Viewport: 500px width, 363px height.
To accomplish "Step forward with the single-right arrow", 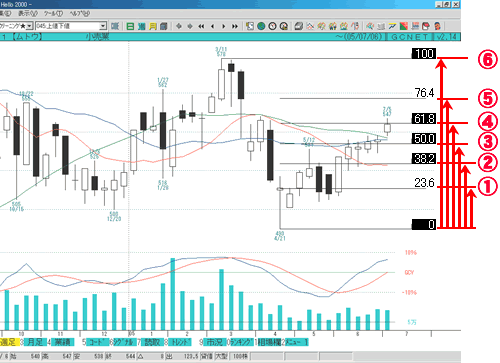I will (x=224, y=26).
